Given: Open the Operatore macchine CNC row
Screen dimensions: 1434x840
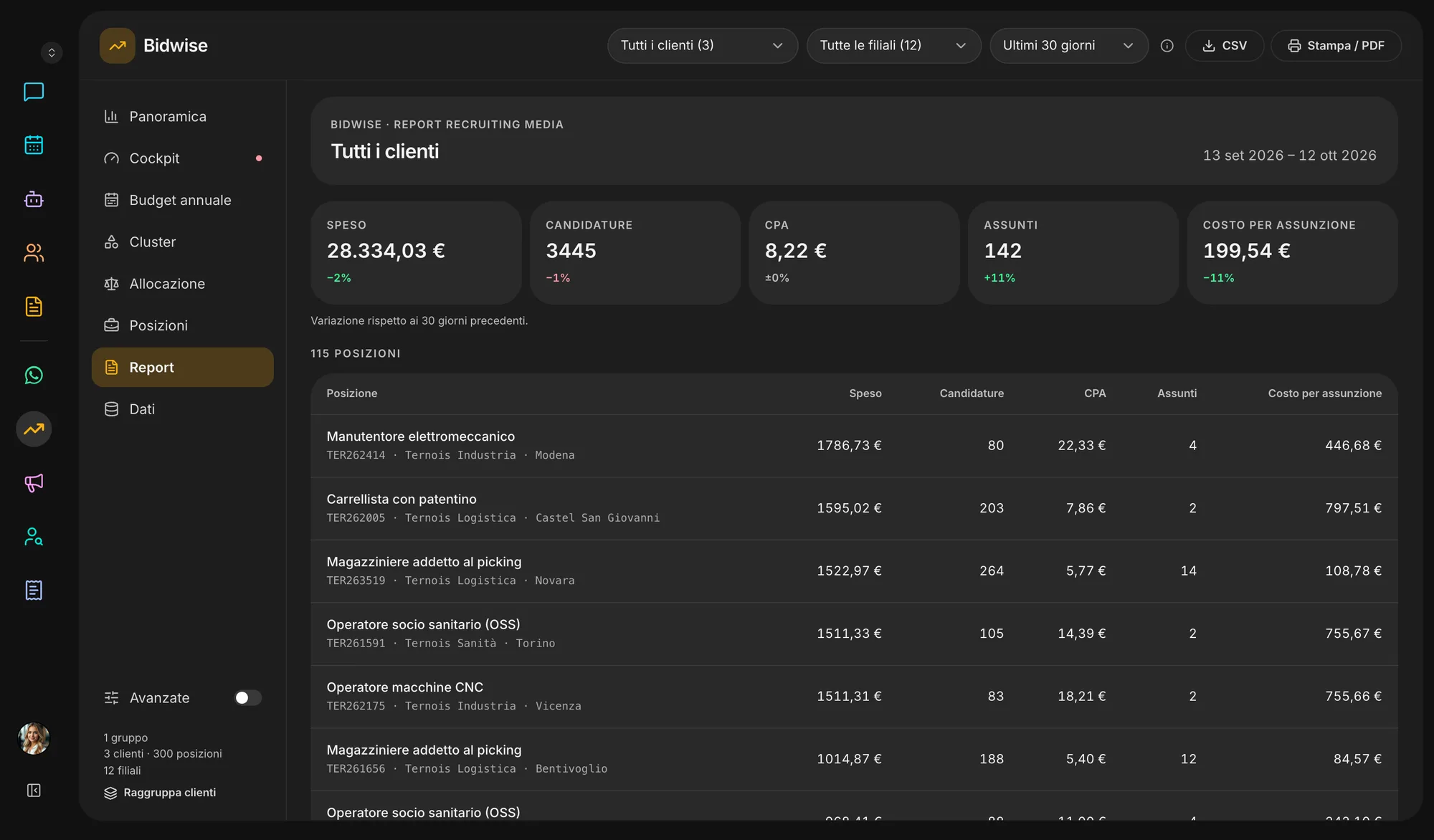Looking at the screenshot, I should [x=854, y=697].
